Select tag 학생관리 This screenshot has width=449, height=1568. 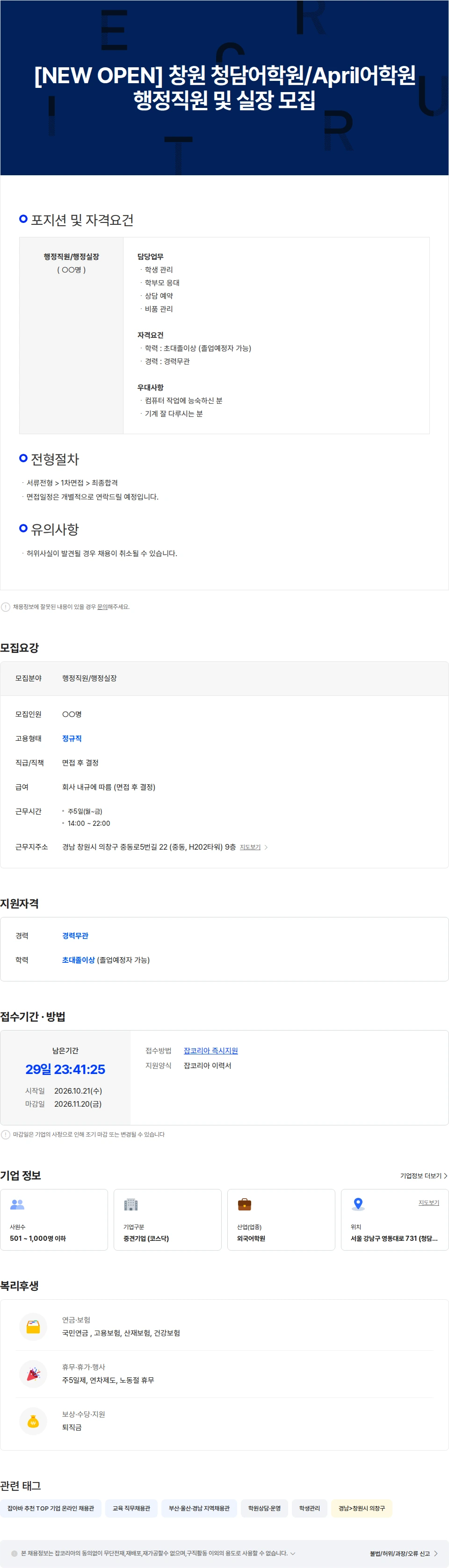pos(310,1508)
